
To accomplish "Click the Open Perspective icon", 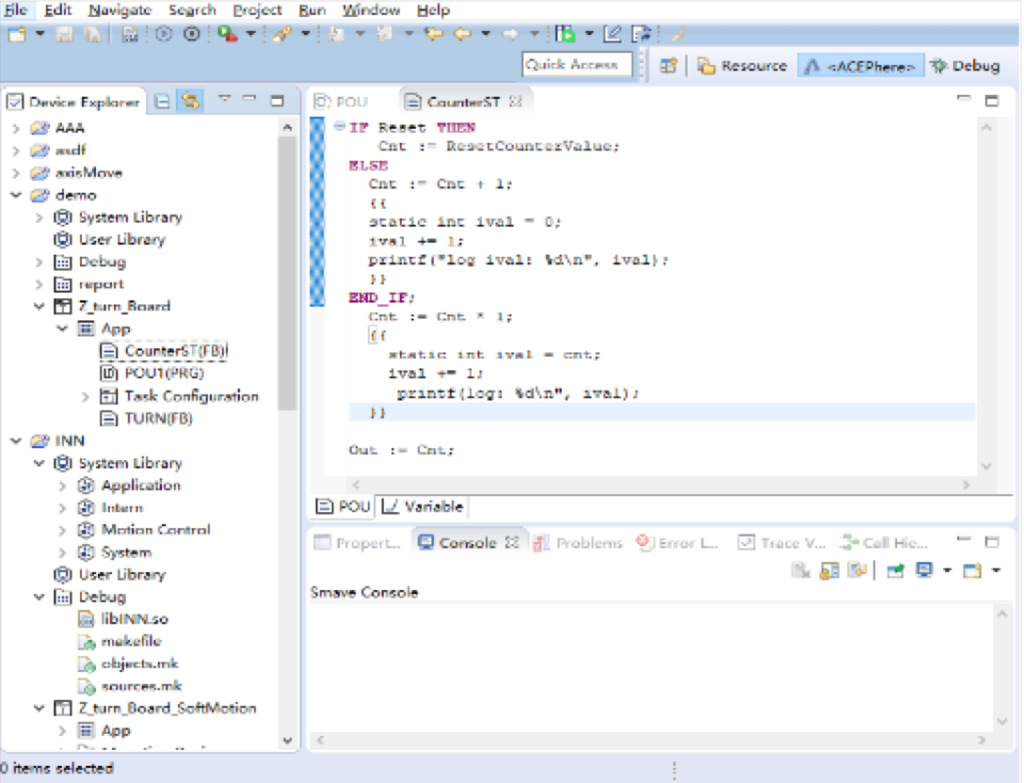I will coord(669,66).
